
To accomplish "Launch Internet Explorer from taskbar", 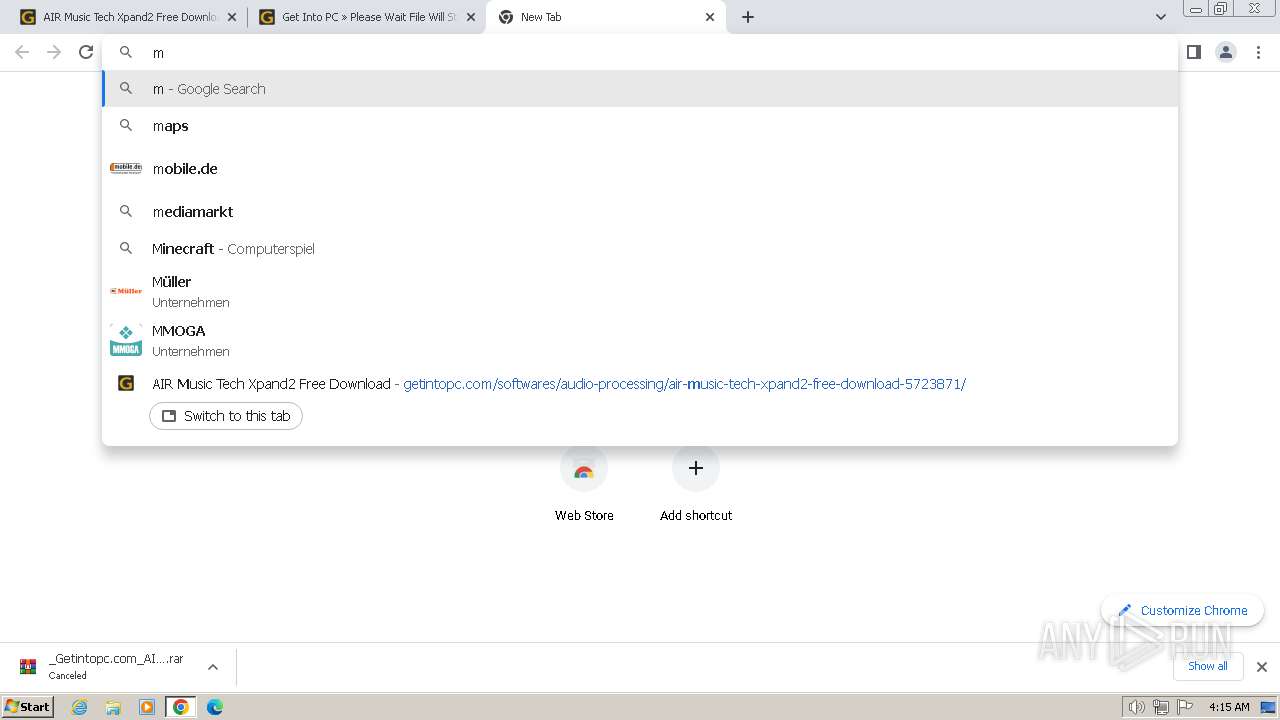I will pyautogui.click(x=79, y=707).
